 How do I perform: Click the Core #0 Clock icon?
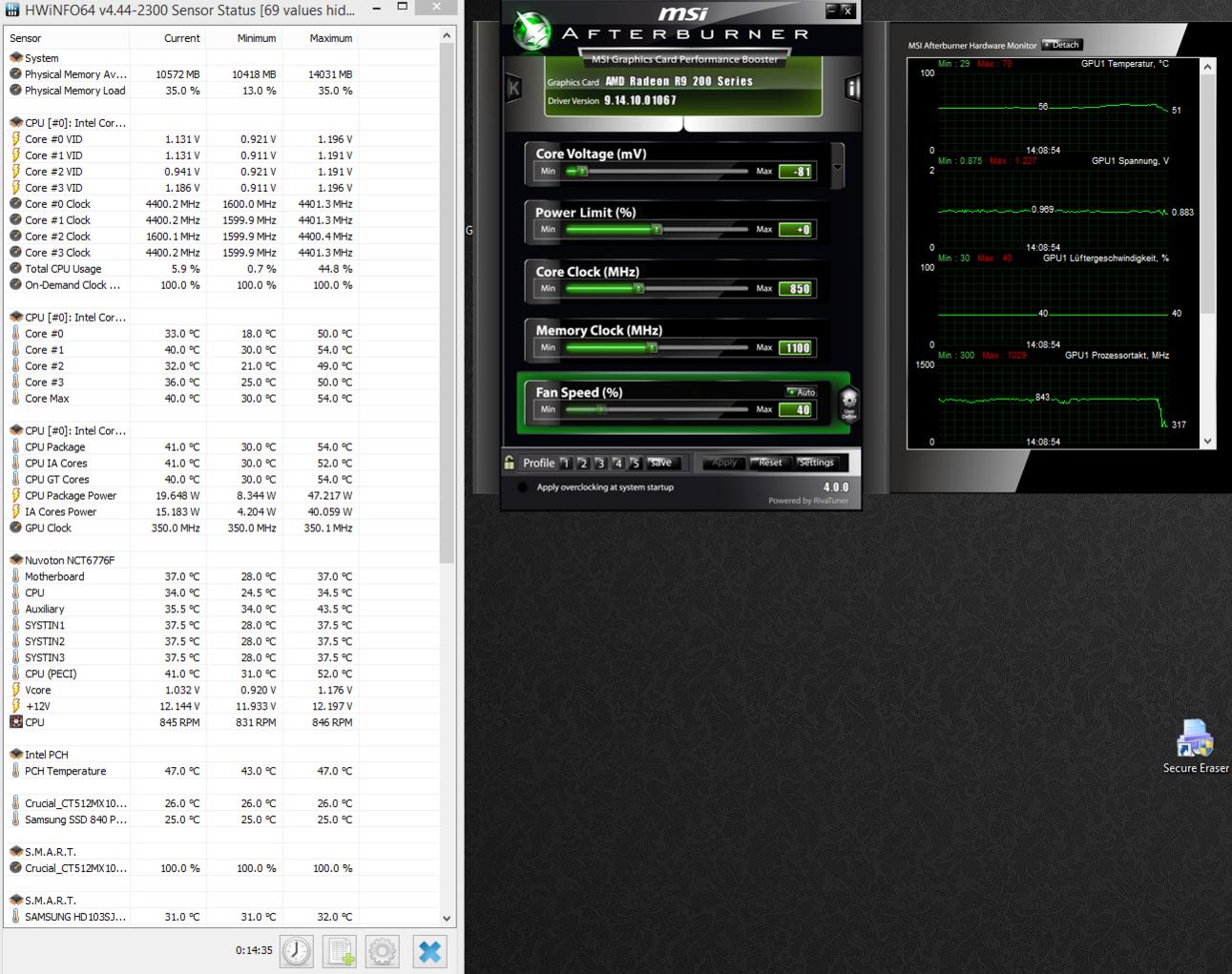(15, 204)
